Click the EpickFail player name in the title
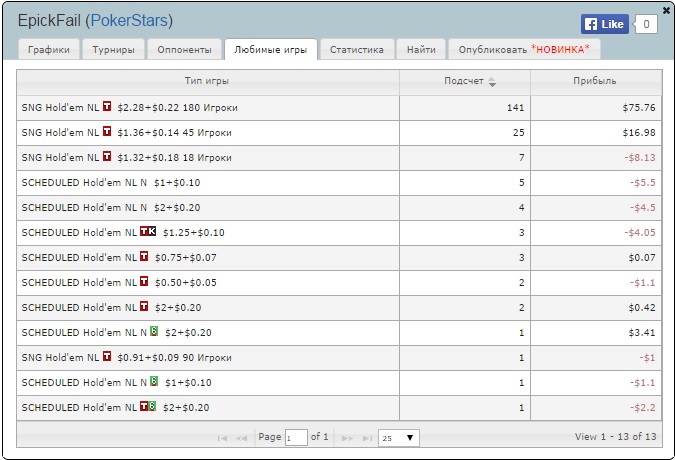 coord(49,21)
